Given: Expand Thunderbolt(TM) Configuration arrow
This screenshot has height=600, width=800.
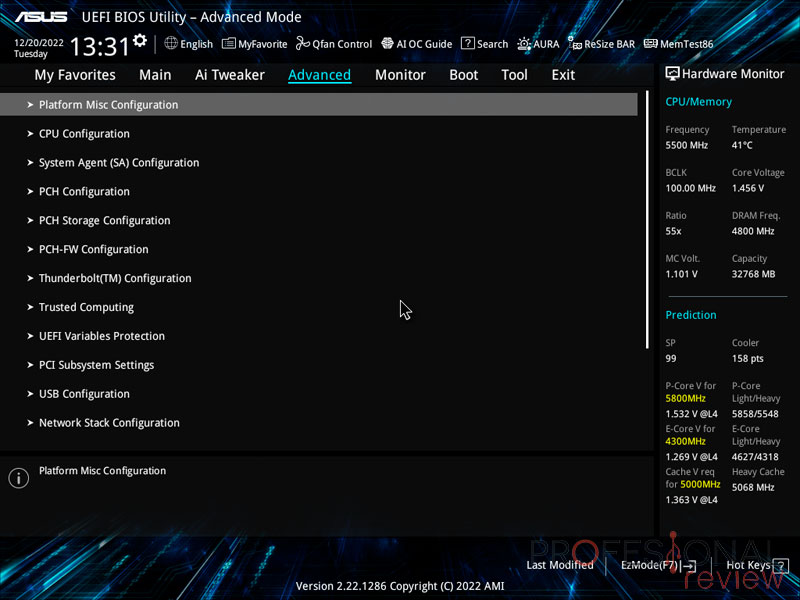Looking at the screenshot, I should [30, 278].
